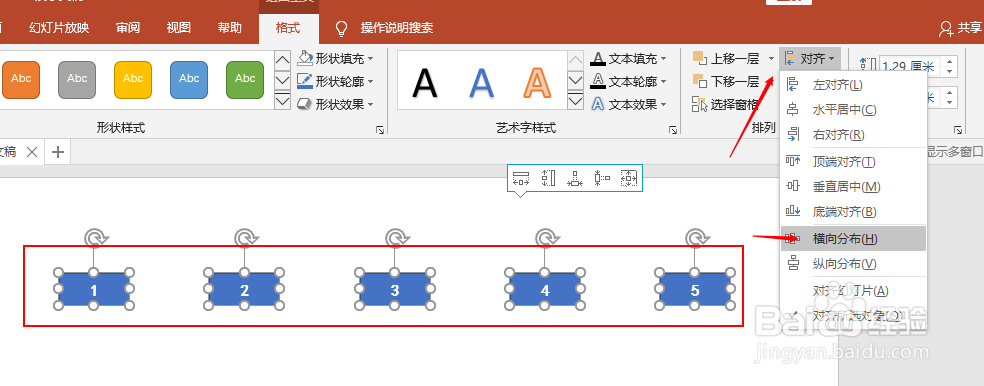
Task: Select 底端对齐(B) menu item
Action: click(x=853, y=212)
